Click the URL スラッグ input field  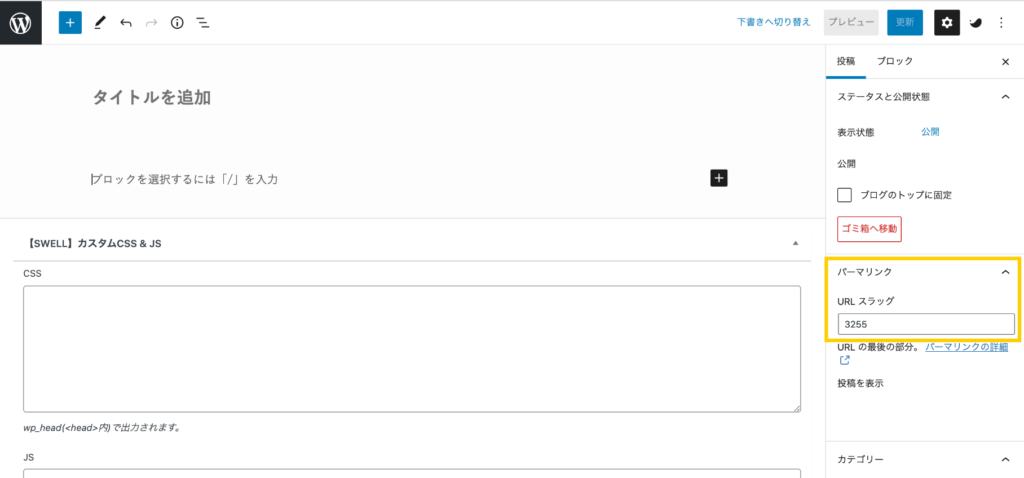coord(926,324)
